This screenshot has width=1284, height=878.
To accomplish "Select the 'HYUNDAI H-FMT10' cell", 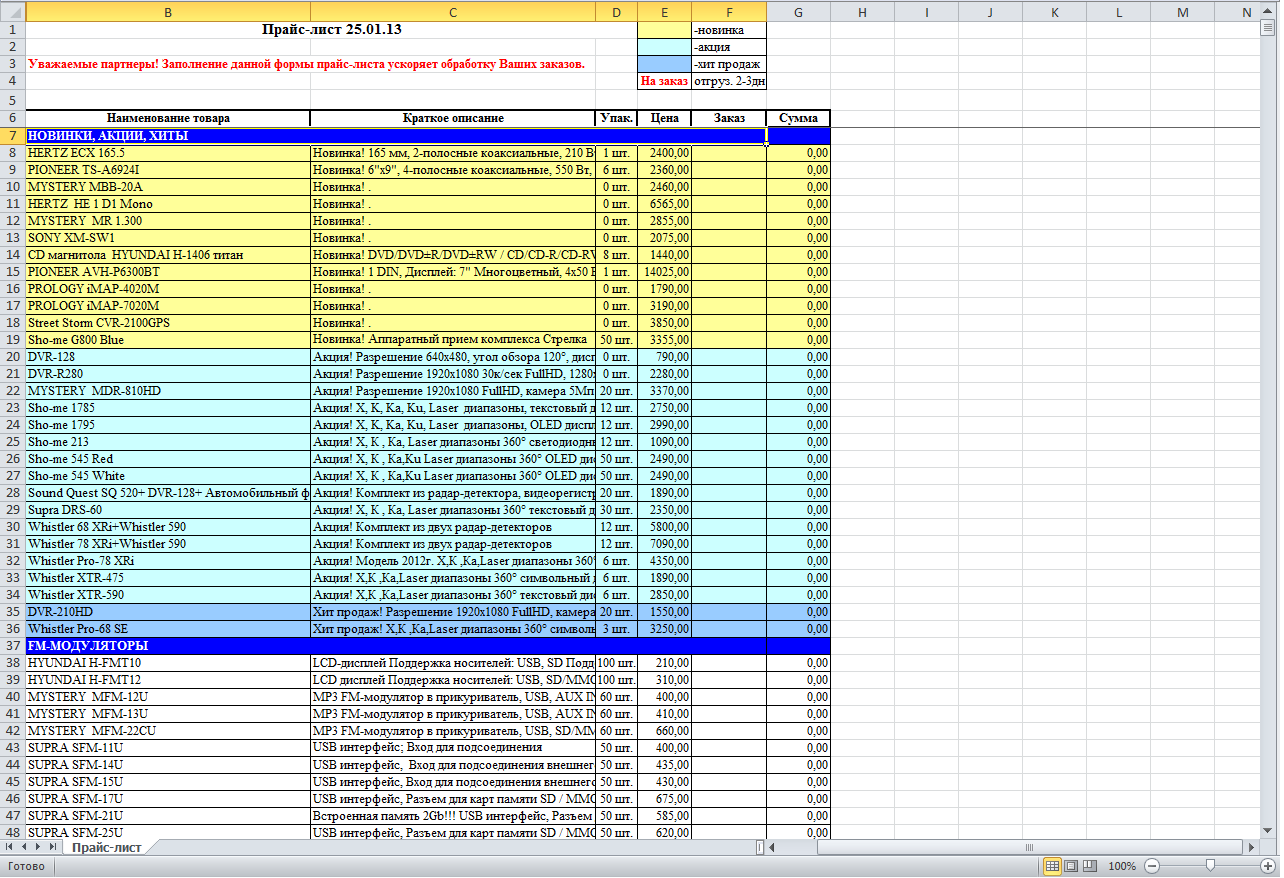I will (168, 662).
